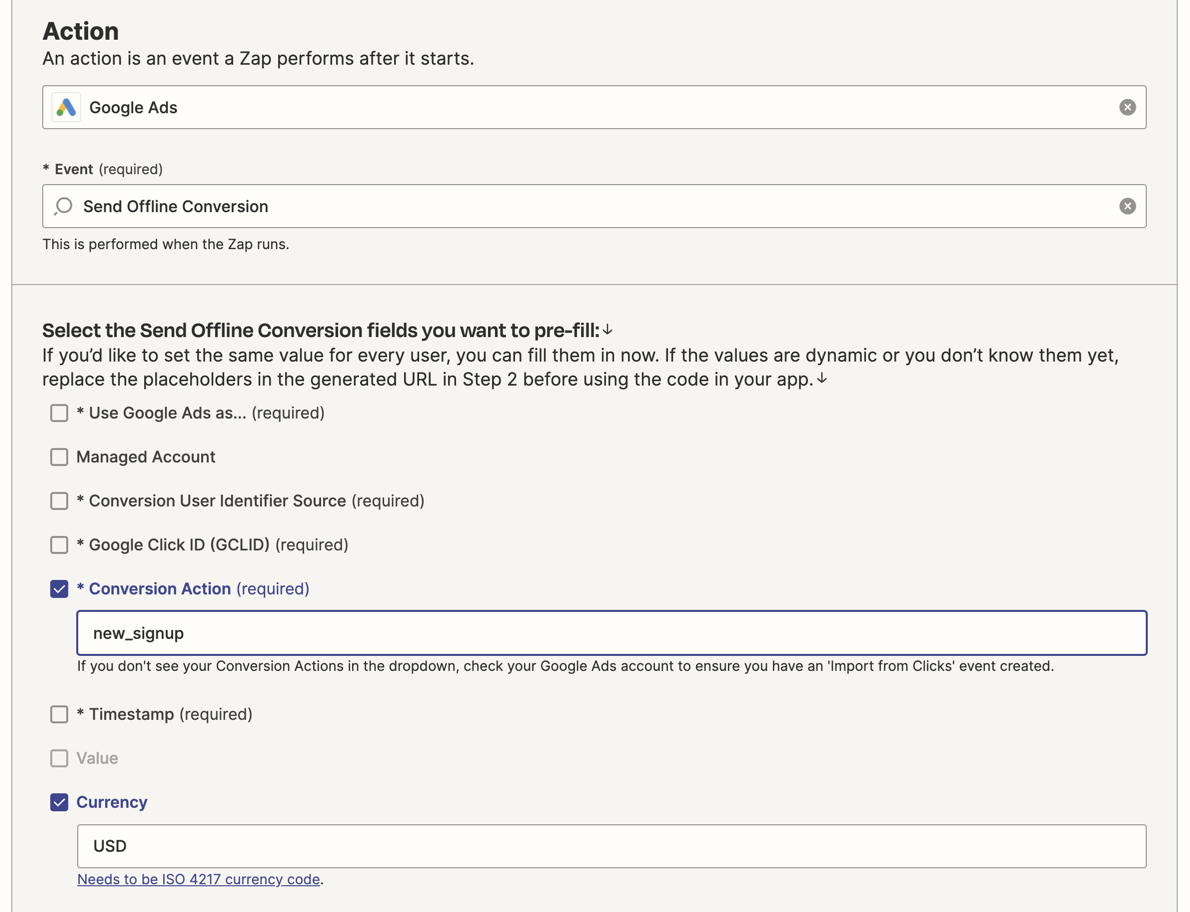Screen dimensions: 1190x912
Task: Click the Google Ads logo icon
Action: click(x=66, y=108)
